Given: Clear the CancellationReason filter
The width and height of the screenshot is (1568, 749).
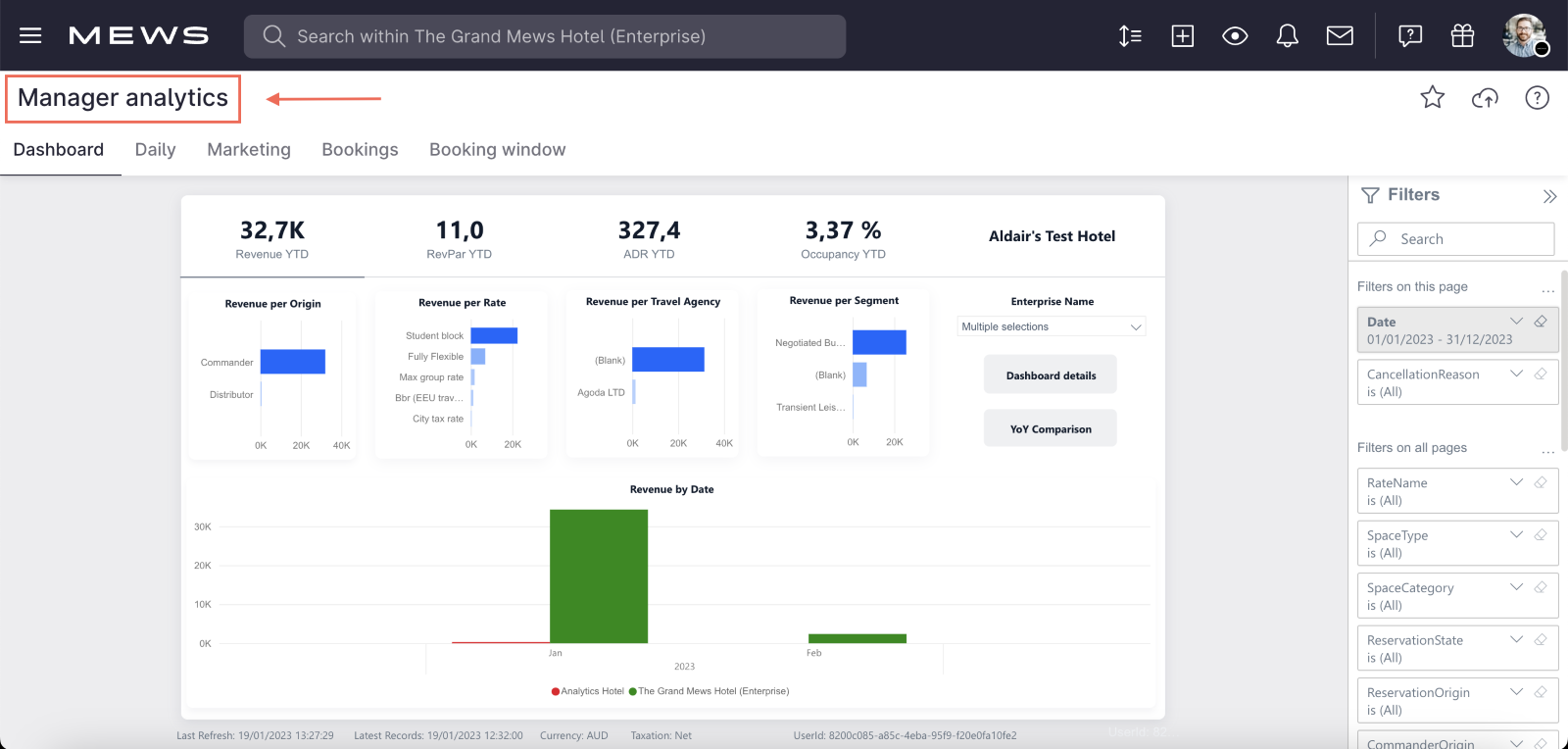Looking at the screenshot, I should pos(1541,374).
